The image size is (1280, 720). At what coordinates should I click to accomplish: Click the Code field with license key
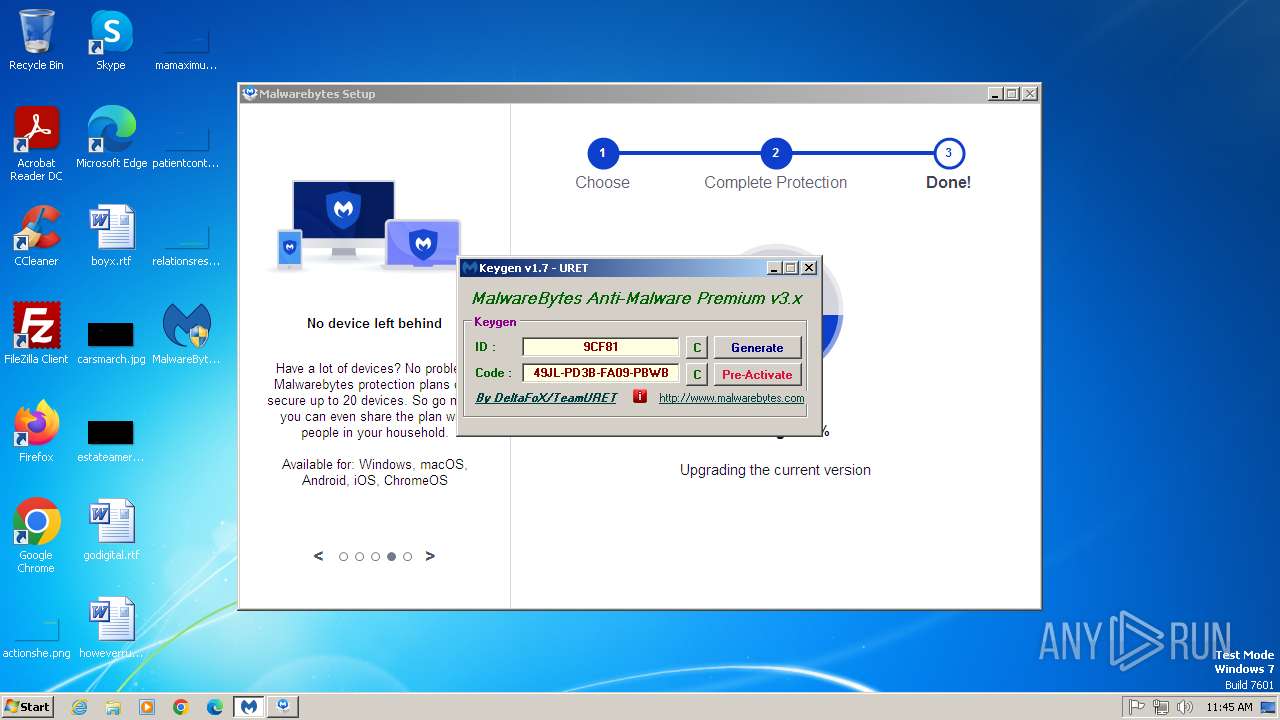[x=601, y=373]
